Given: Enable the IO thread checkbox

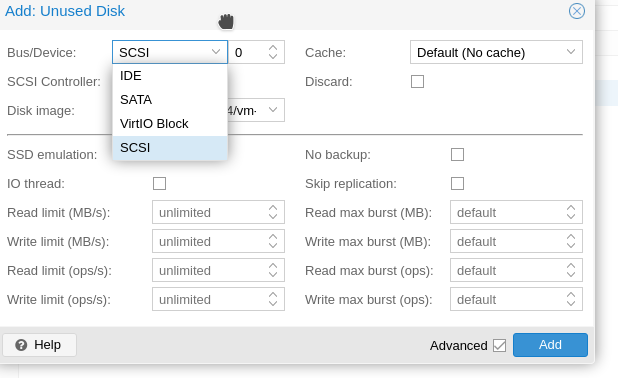Looking at the screenshot, I should coord(159,183).
